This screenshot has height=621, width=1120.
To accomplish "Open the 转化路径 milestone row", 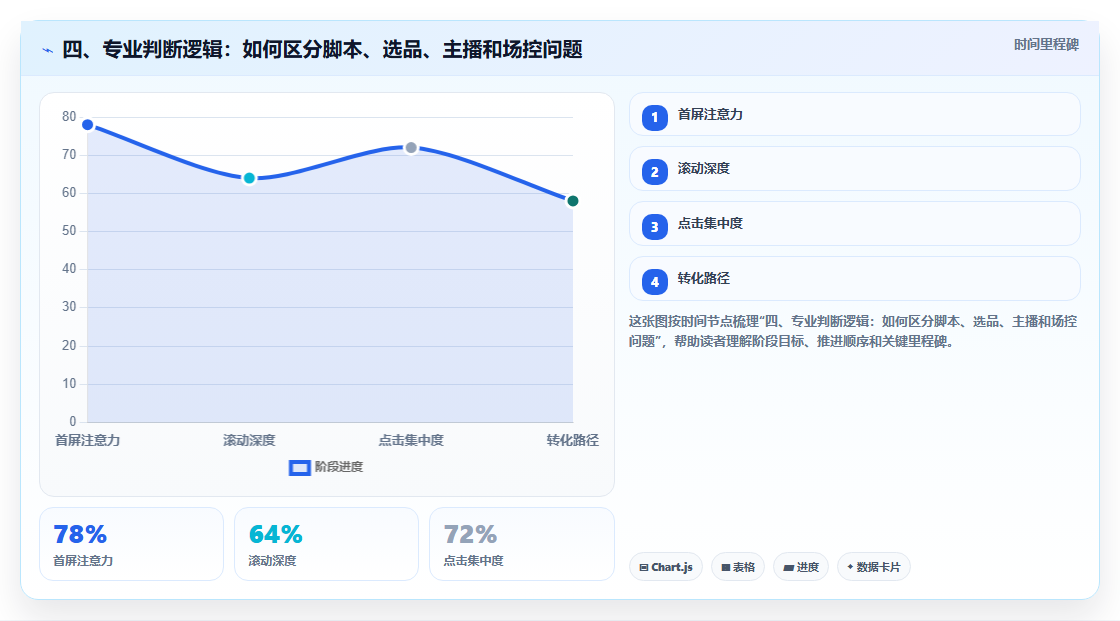I will pyautogui.click(x=854, y=279).
